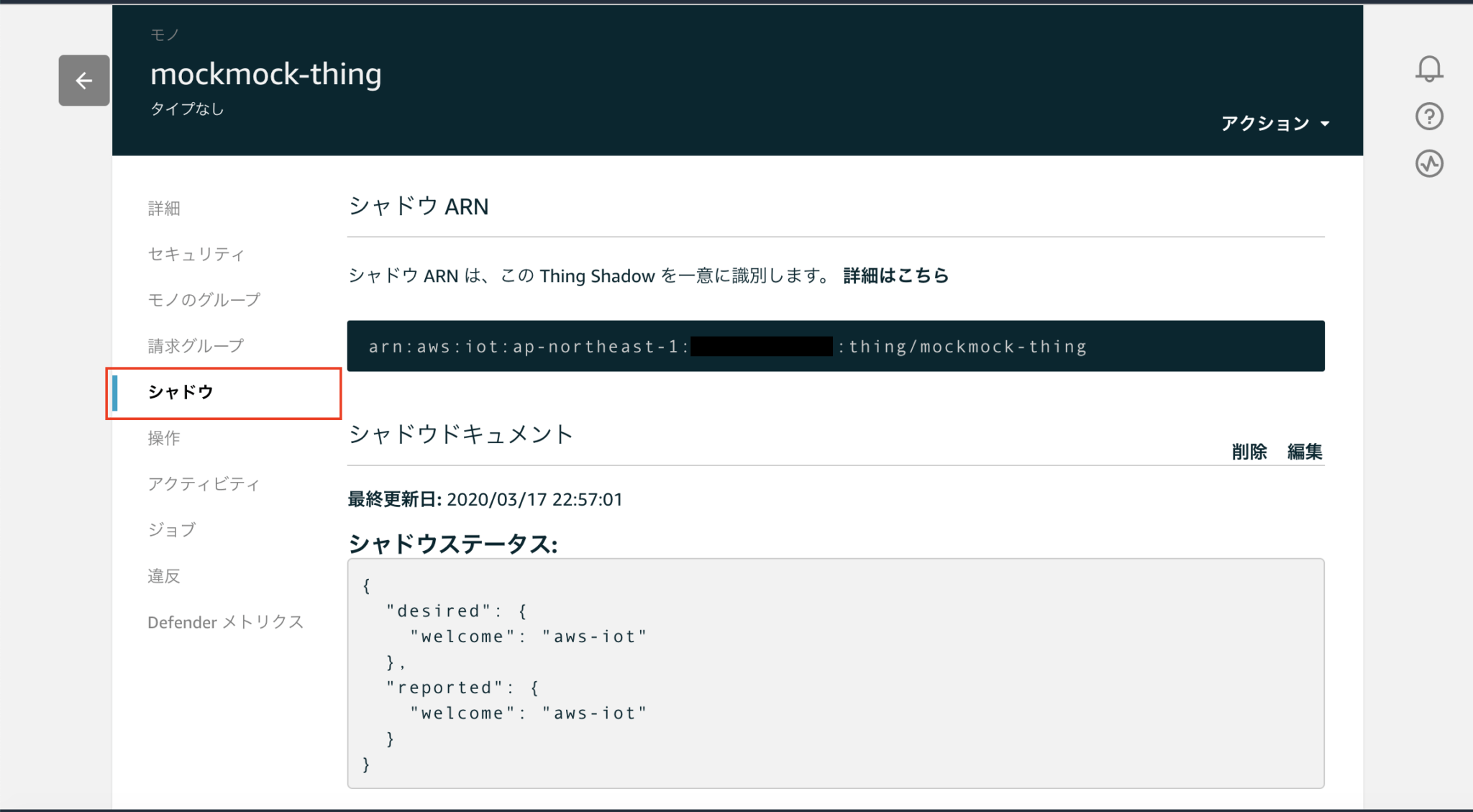Click the シャドウステータス: label

click(x=453, y=544)
